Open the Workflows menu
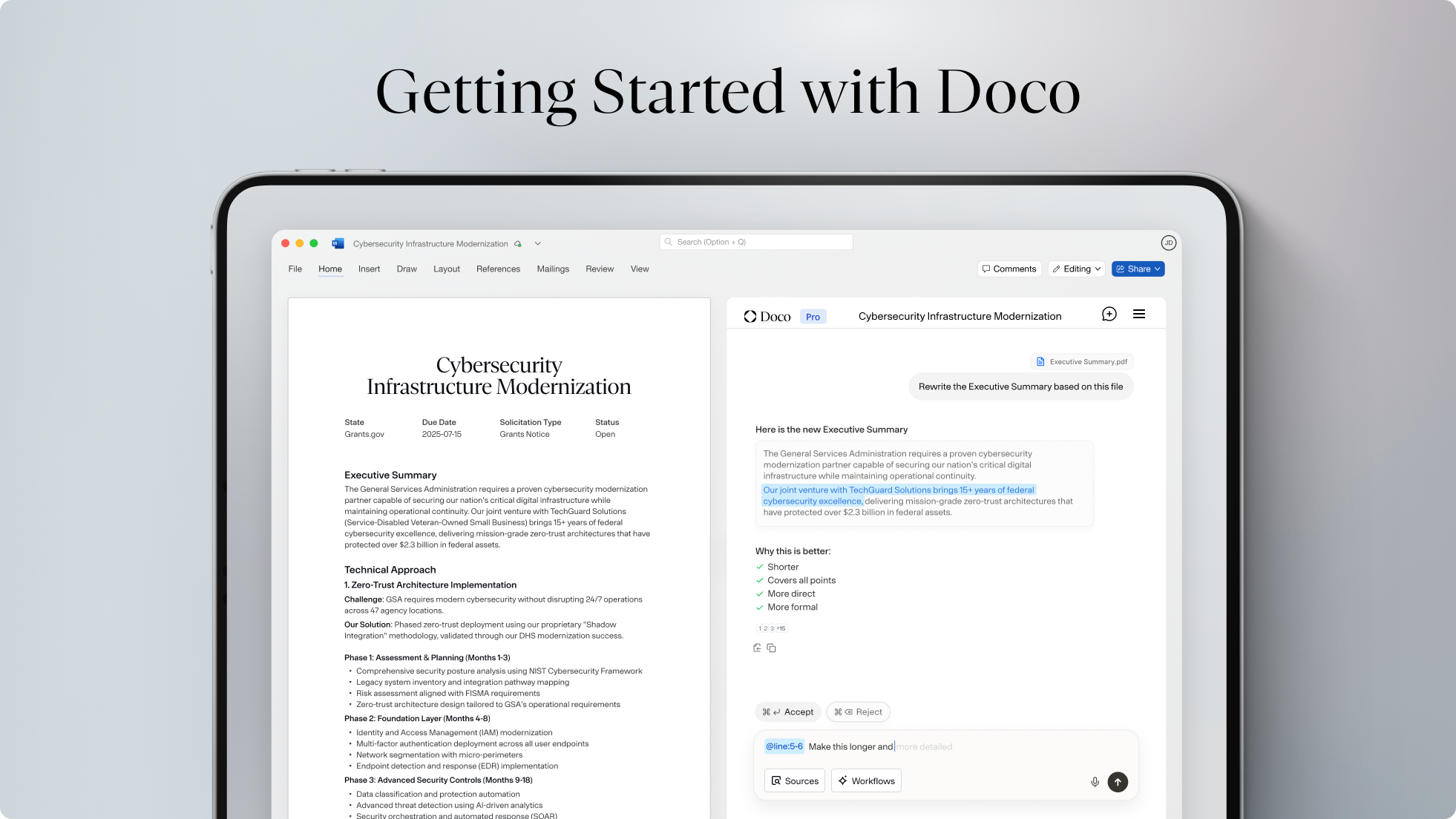1456x819 pixels. [x=866, y=781]
